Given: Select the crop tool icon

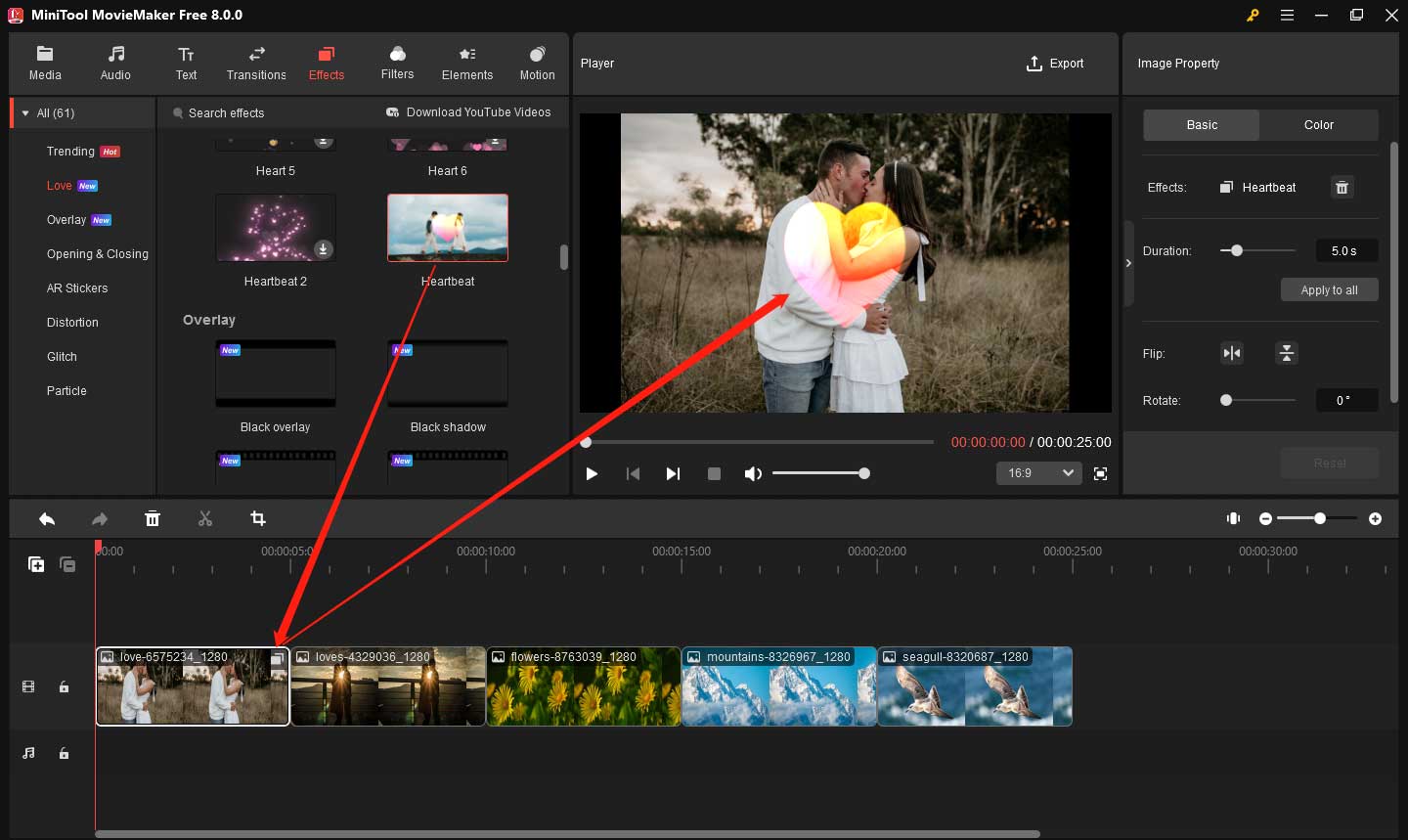Looking at the screenshot, I should (258, 519).
